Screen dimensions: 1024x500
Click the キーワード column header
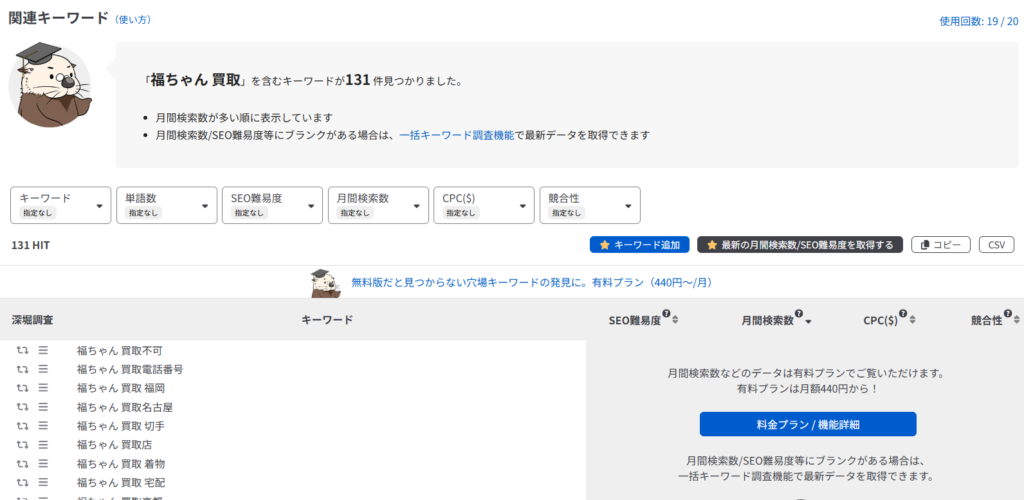click(x=327, y=320)
